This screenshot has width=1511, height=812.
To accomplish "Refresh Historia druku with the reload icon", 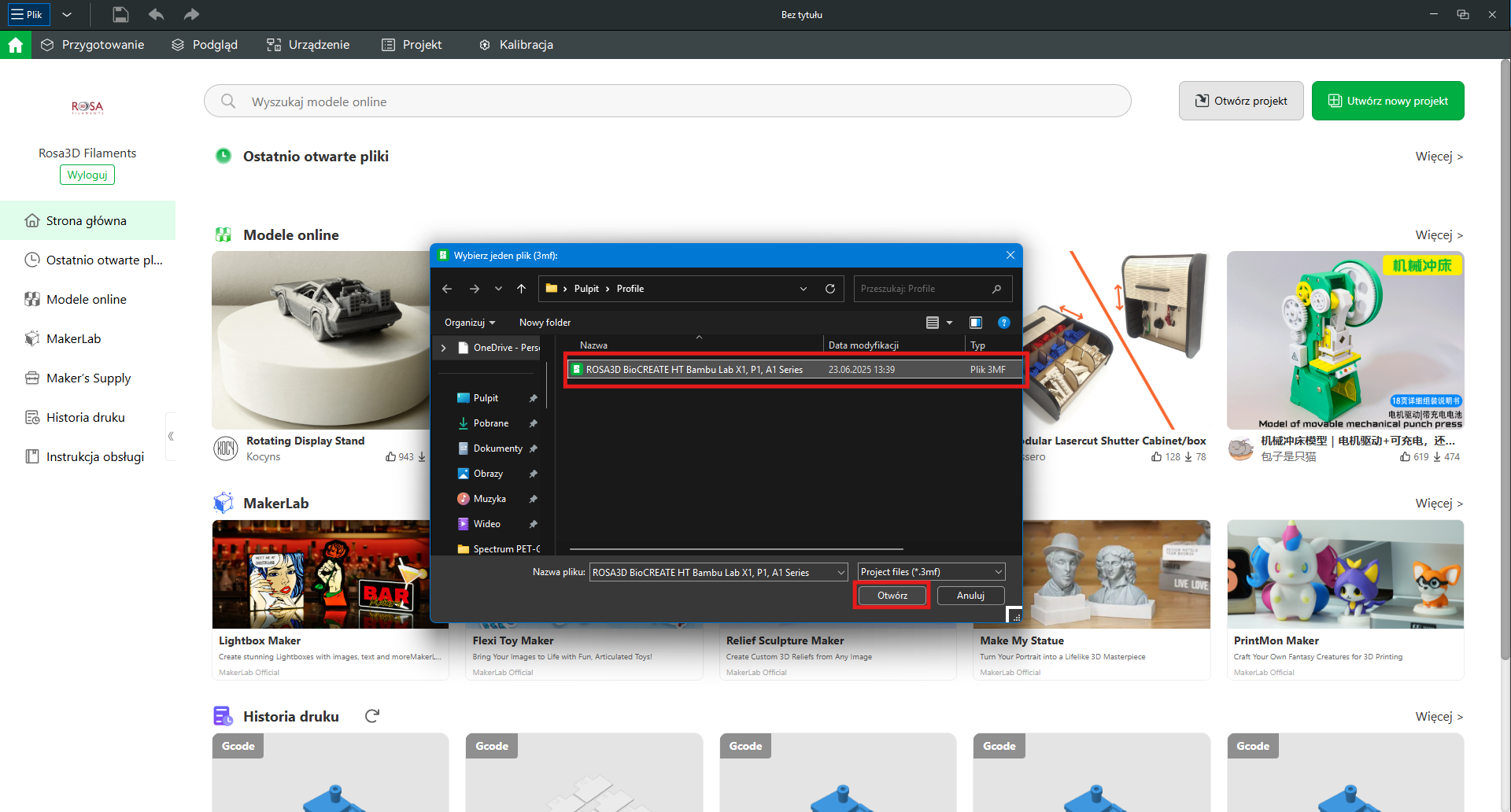I will click(x=372, y=716).
